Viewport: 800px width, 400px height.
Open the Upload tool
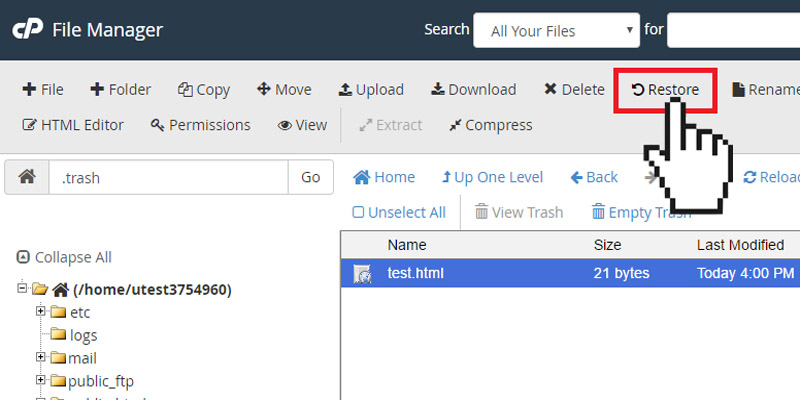click(371, 90)
